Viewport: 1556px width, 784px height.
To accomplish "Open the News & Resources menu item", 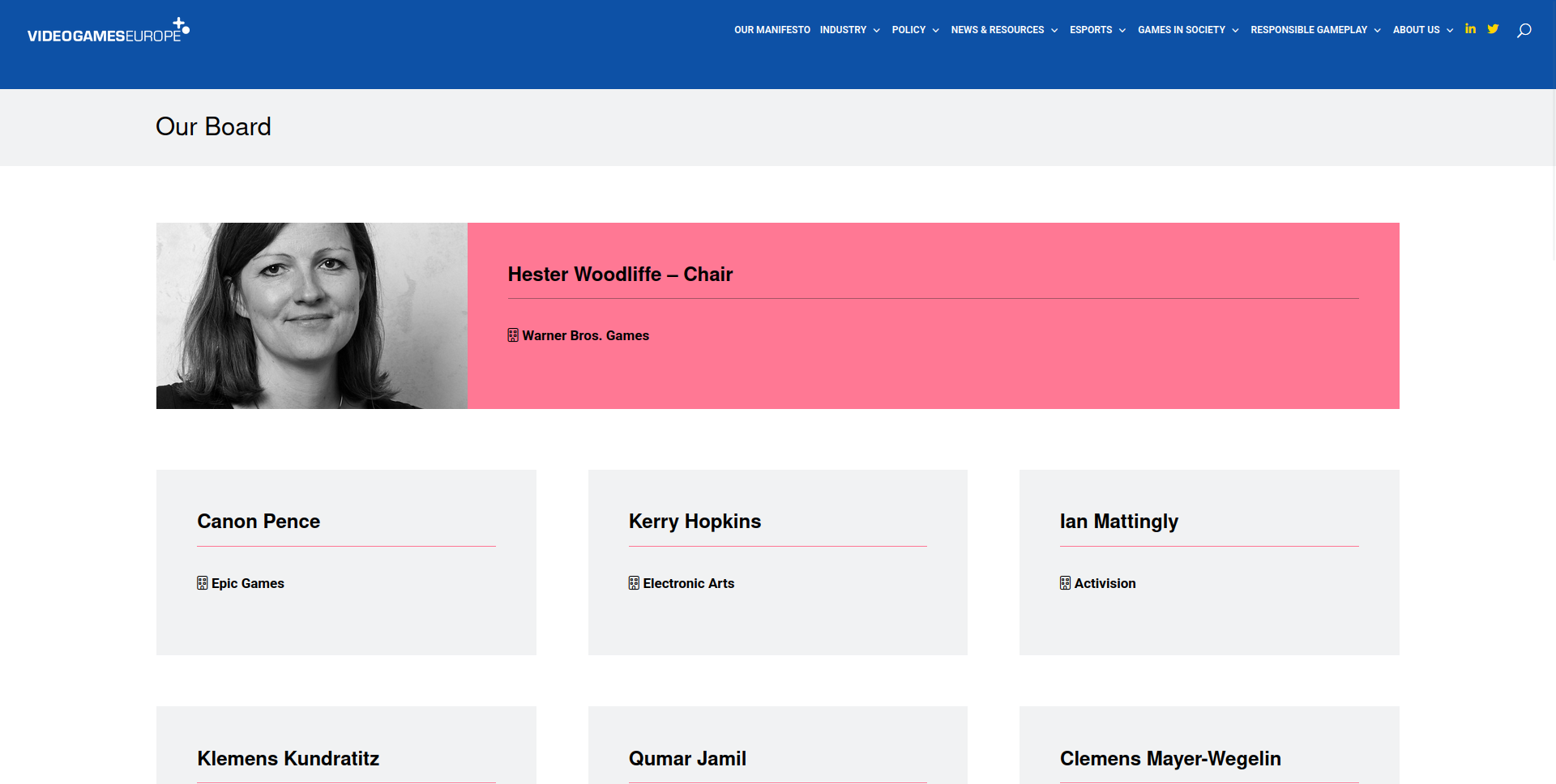I will pyautogui.click(x=998, y=30).
